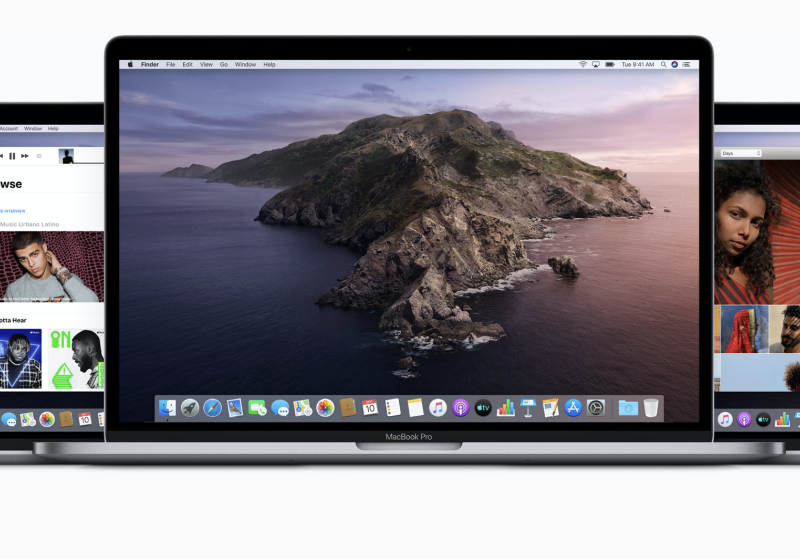Open Calendar in the center dock

click(x=370, y=408)
